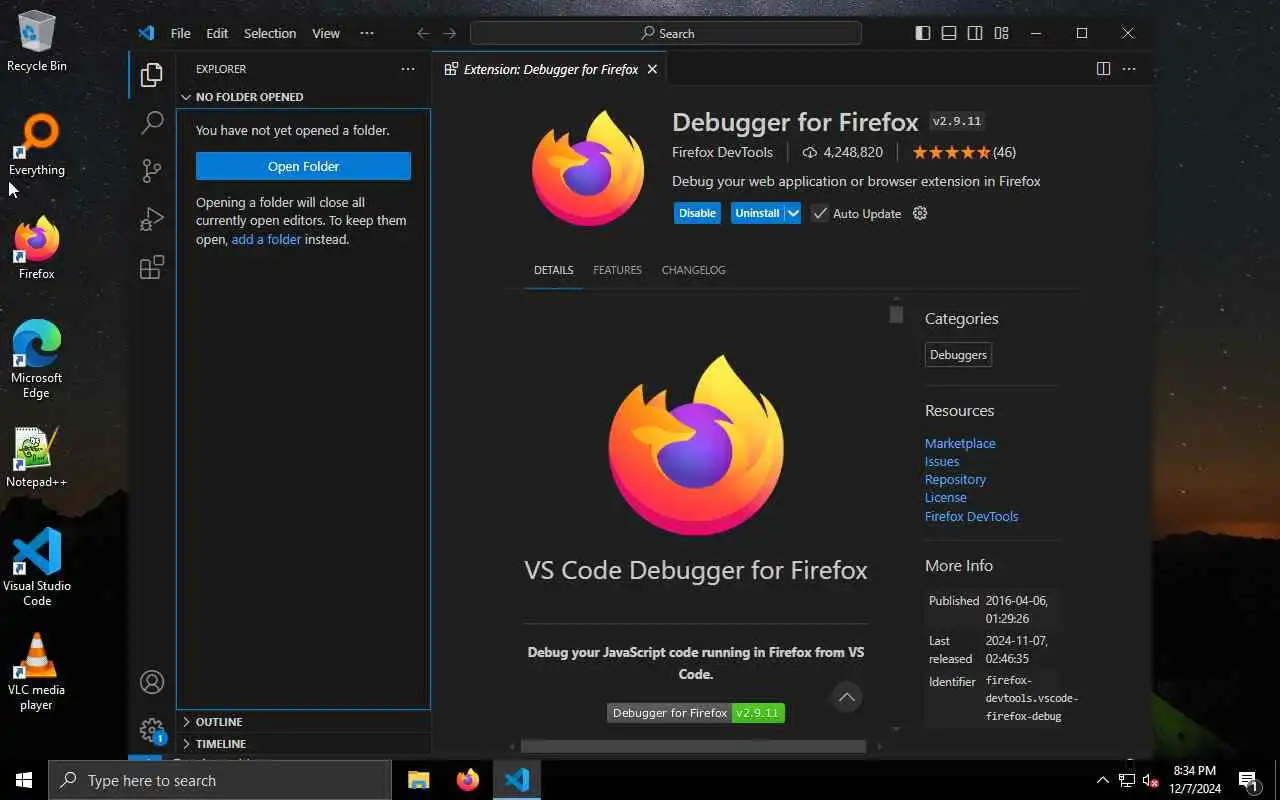Open the Search view in activity bar
The image size is (1280, 800).
coord(152,123)
